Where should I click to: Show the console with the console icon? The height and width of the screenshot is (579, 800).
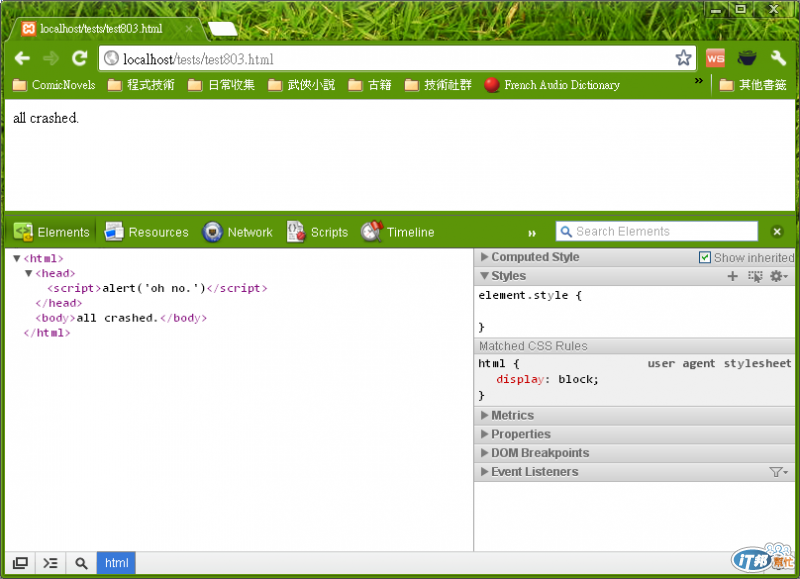[51, 563]
